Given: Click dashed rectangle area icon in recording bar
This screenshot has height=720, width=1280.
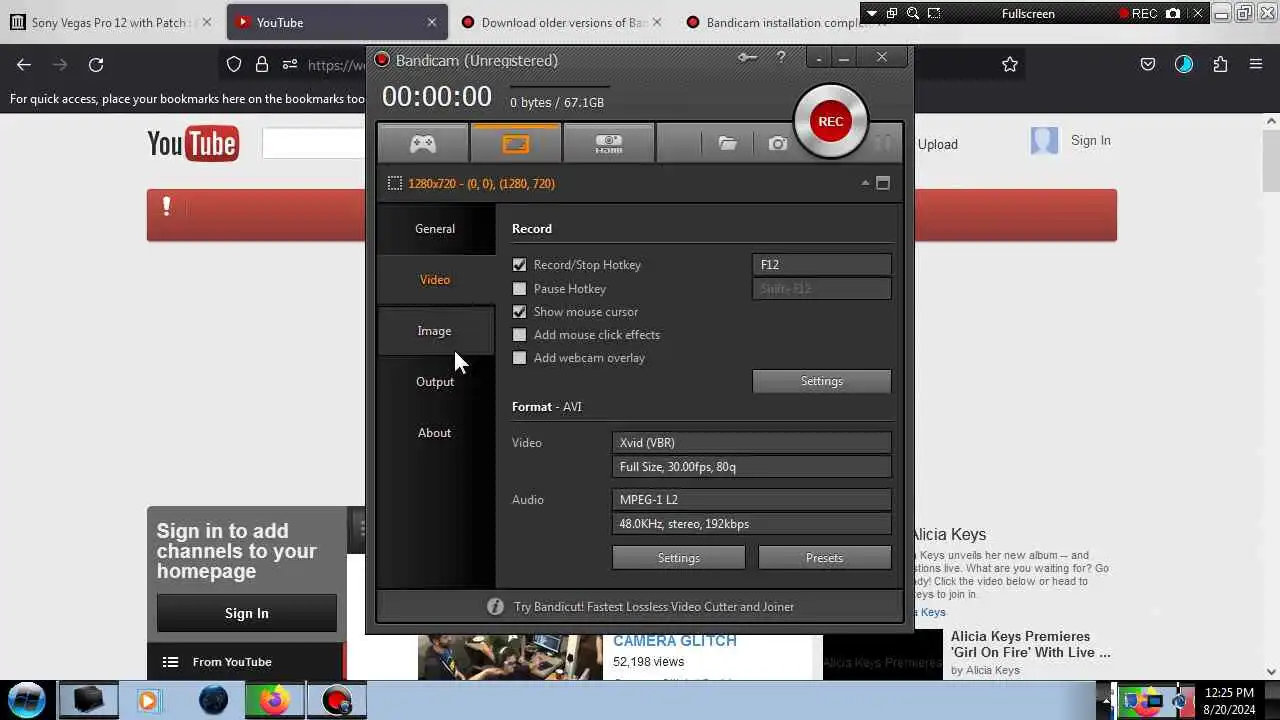Looking at the screenshot, I should point(934,13).
